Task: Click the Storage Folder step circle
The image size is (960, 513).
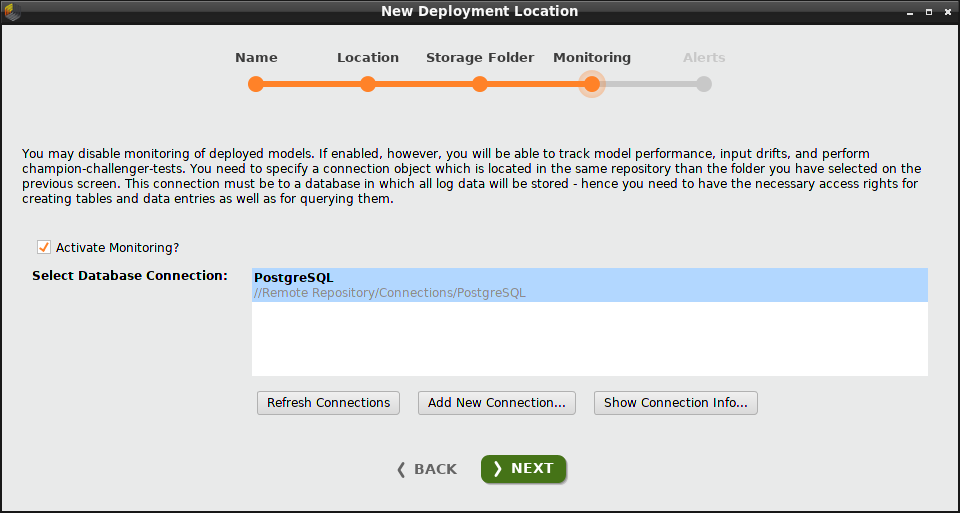Action: [x=480, y=84]
